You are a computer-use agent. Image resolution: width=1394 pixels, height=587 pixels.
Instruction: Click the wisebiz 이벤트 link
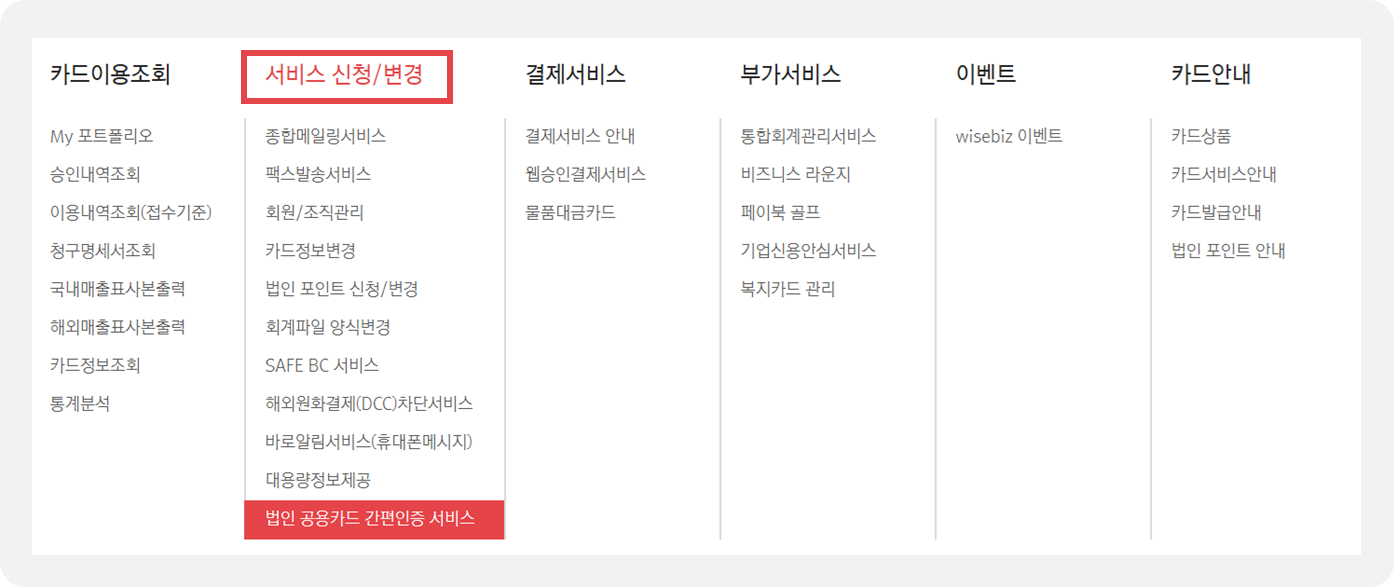click(x=1009, y=136)
